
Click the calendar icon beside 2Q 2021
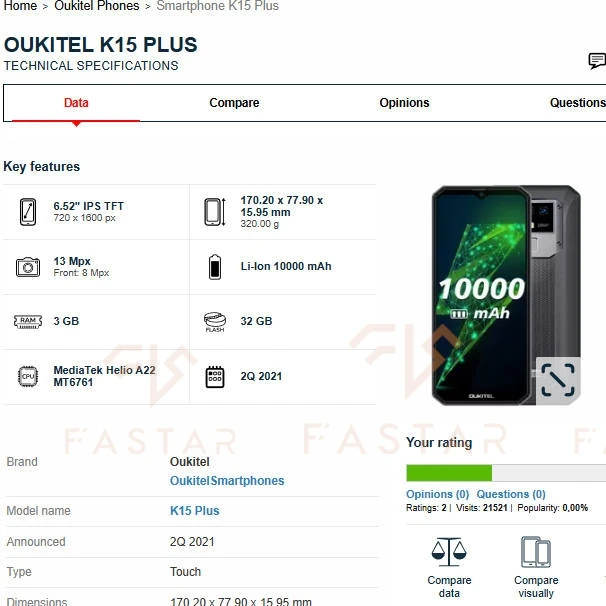click(215, 377)
